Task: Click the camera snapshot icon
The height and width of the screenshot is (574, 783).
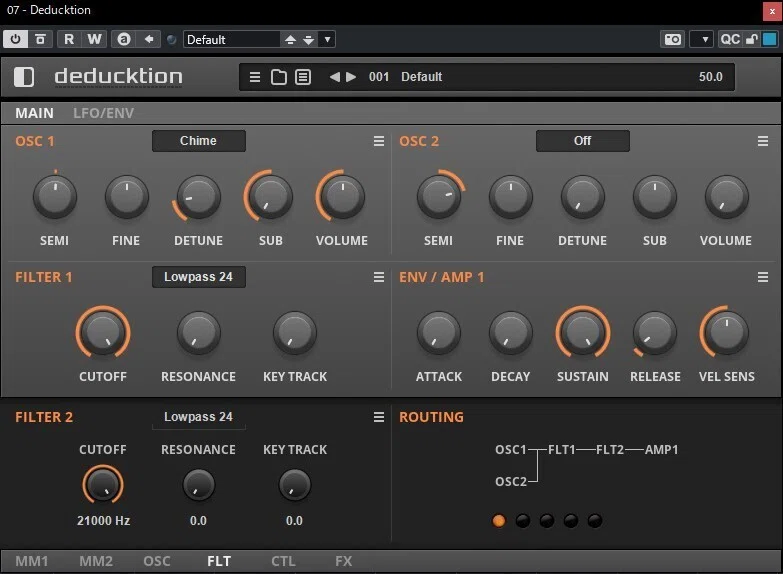Action: click(673, 39)
